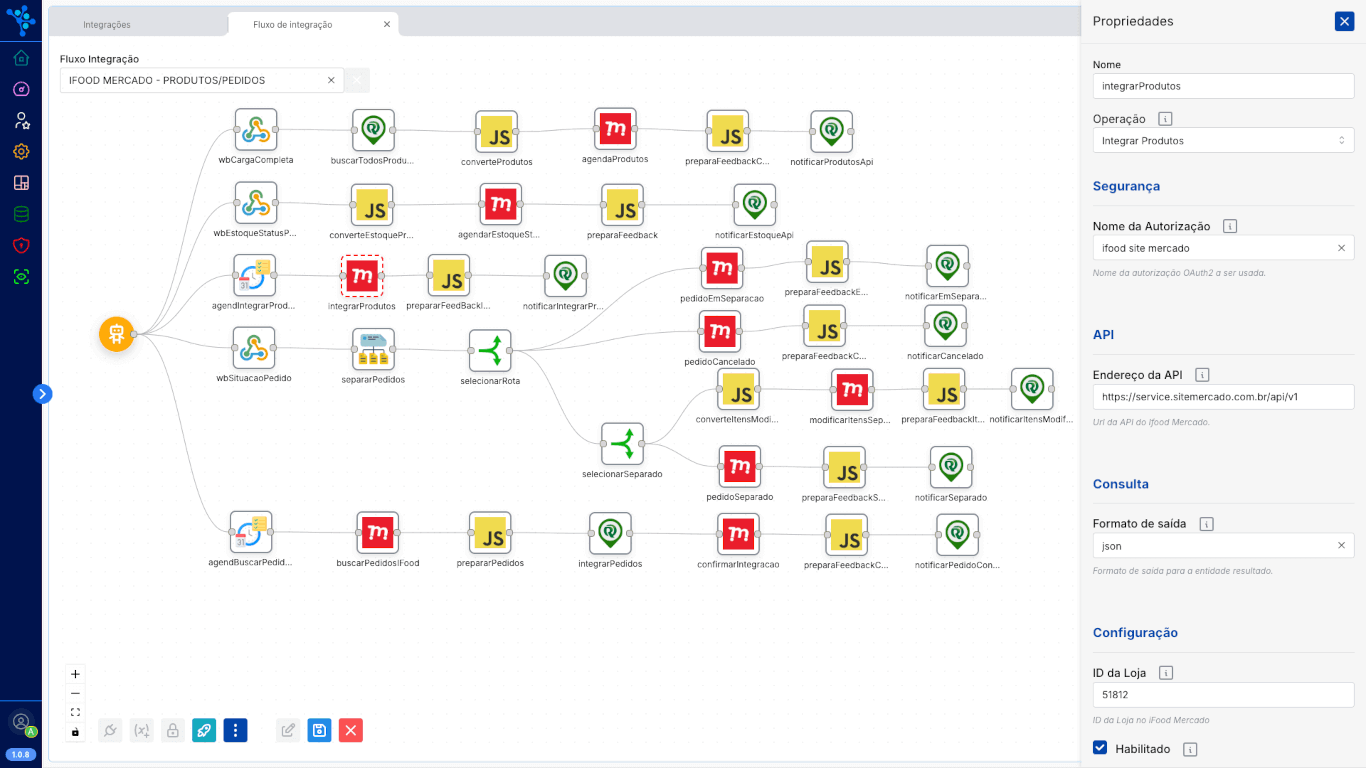The image size is (1366, 768).
Task: Open the shield security page in the sidebar
Action: (21, 245)
